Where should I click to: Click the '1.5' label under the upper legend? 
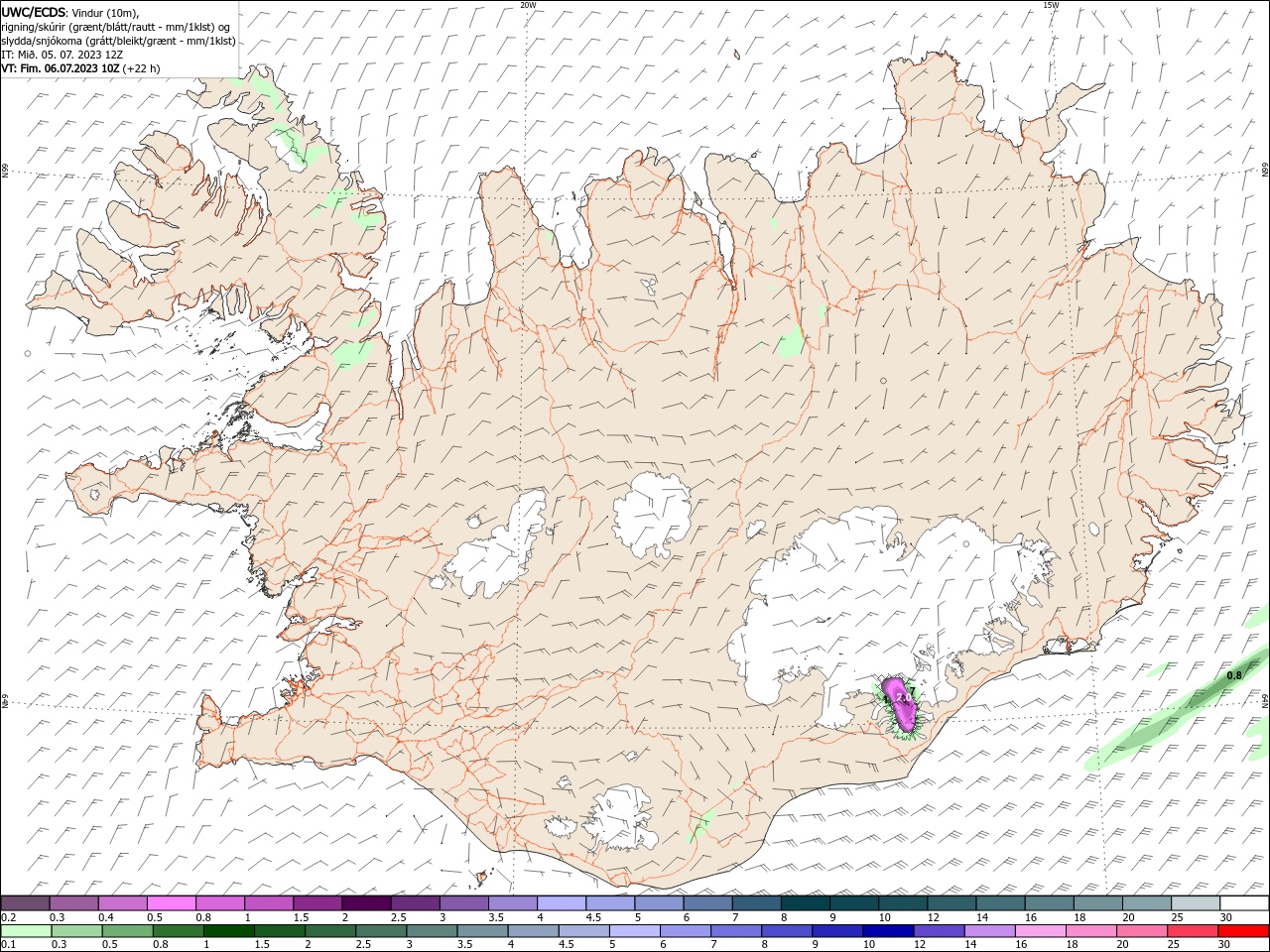pos(301,918)
